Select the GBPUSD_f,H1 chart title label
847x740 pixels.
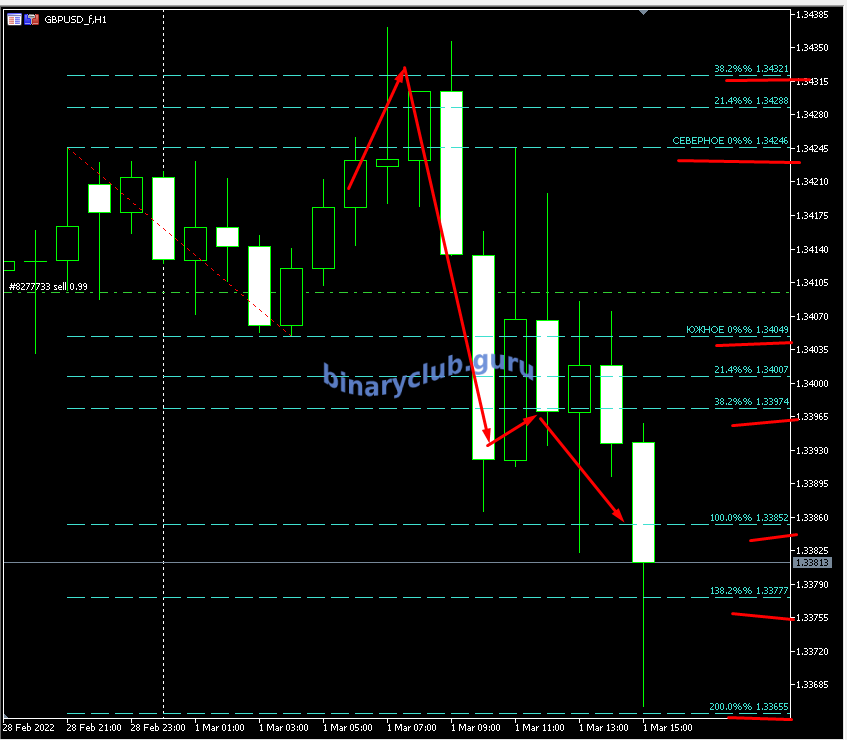pyautogui.click(x=77, y=19)
